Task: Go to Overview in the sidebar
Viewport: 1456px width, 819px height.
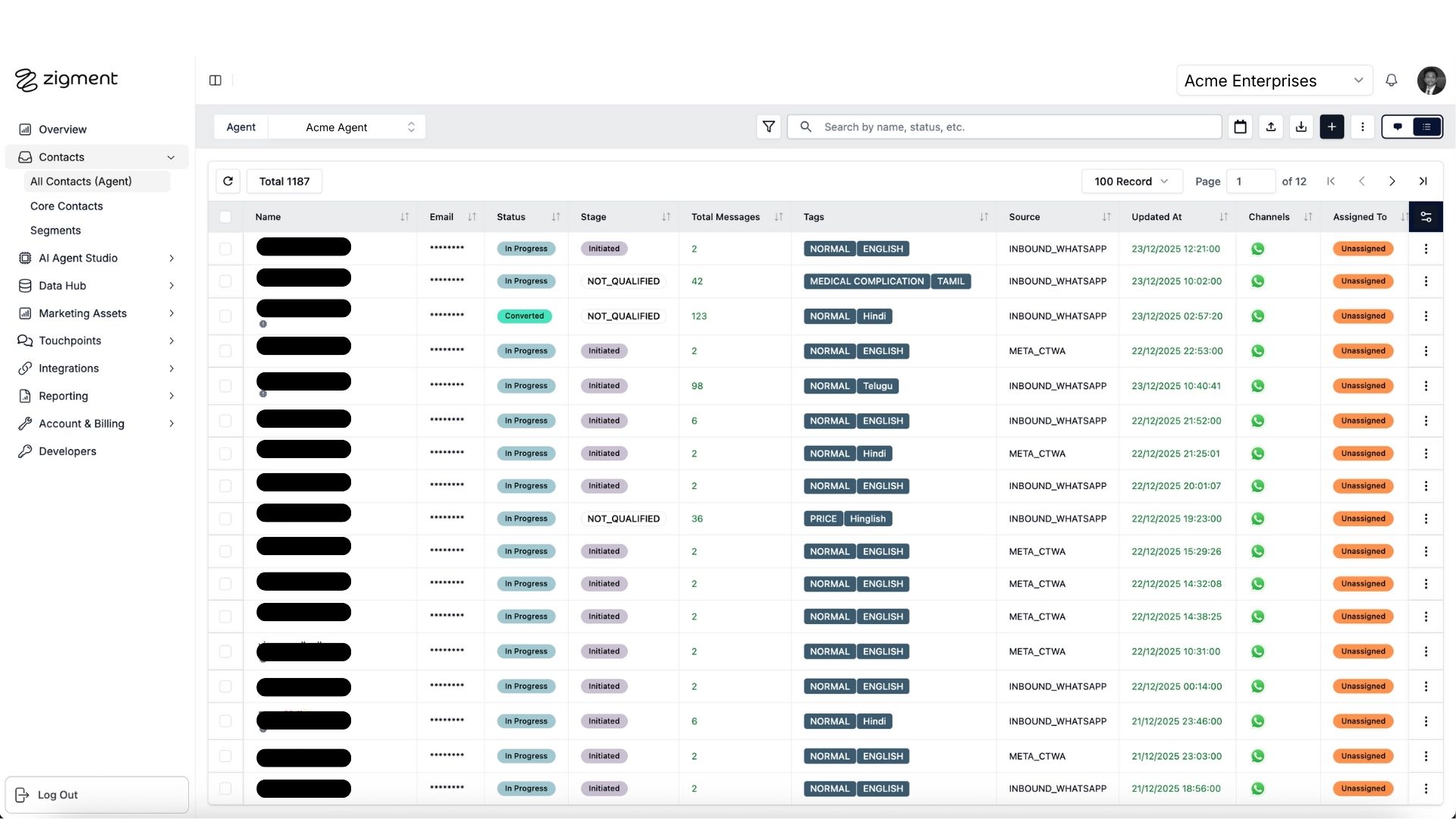Action: [62, 130]
